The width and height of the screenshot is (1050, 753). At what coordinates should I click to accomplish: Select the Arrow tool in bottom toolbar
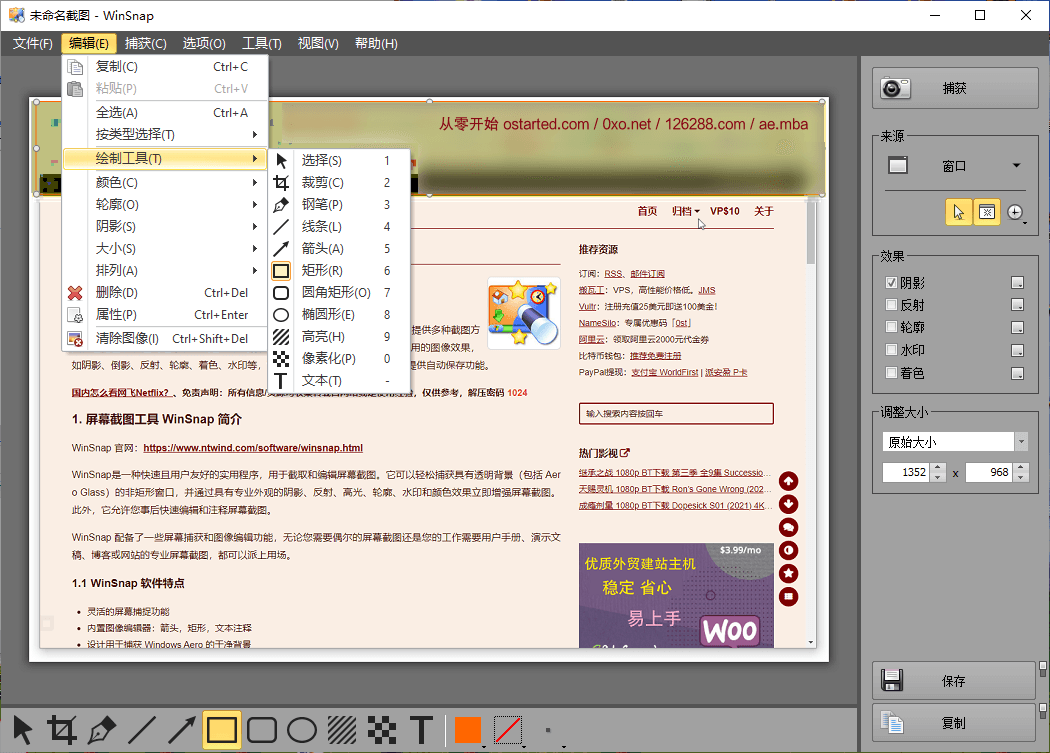click(181, 730)
